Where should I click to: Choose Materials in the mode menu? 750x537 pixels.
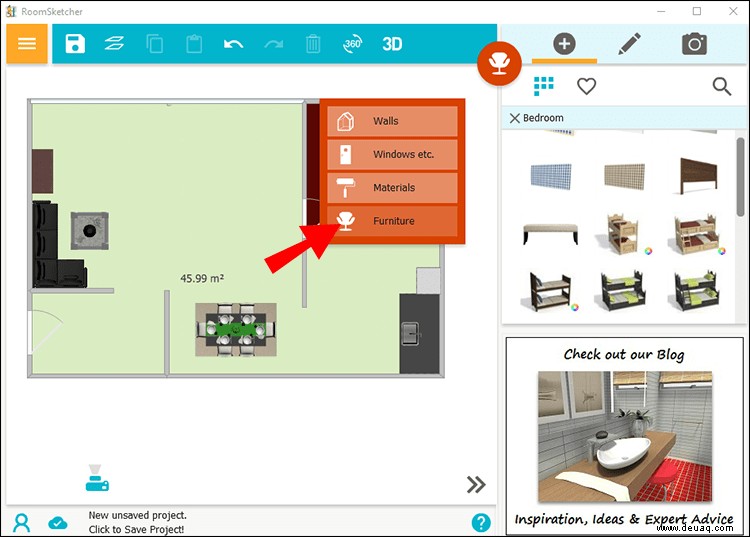point(392,187)
